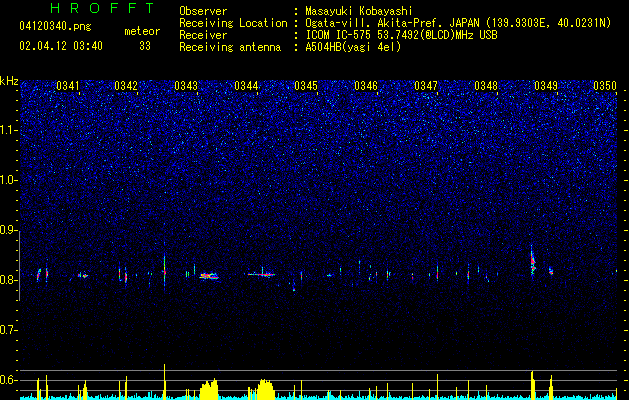Click the meteor label

coord(142,31)
